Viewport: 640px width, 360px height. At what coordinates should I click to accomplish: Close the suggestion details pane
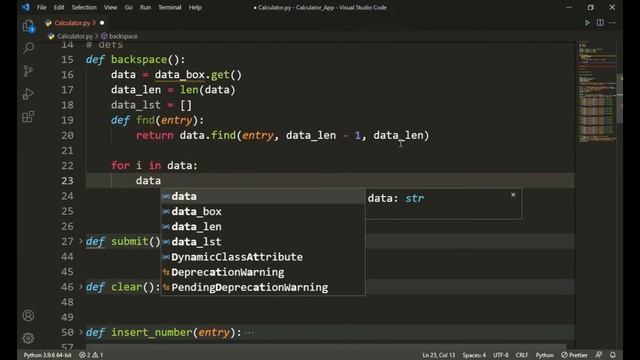513,195
